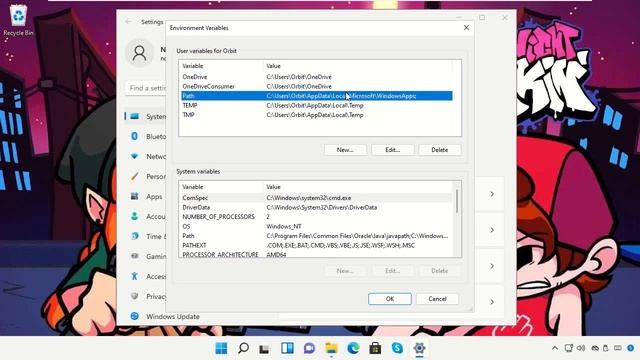640x360 pixels.
Task: Open Microsoft Store from taskbar
Action: (x=375, y=348)
